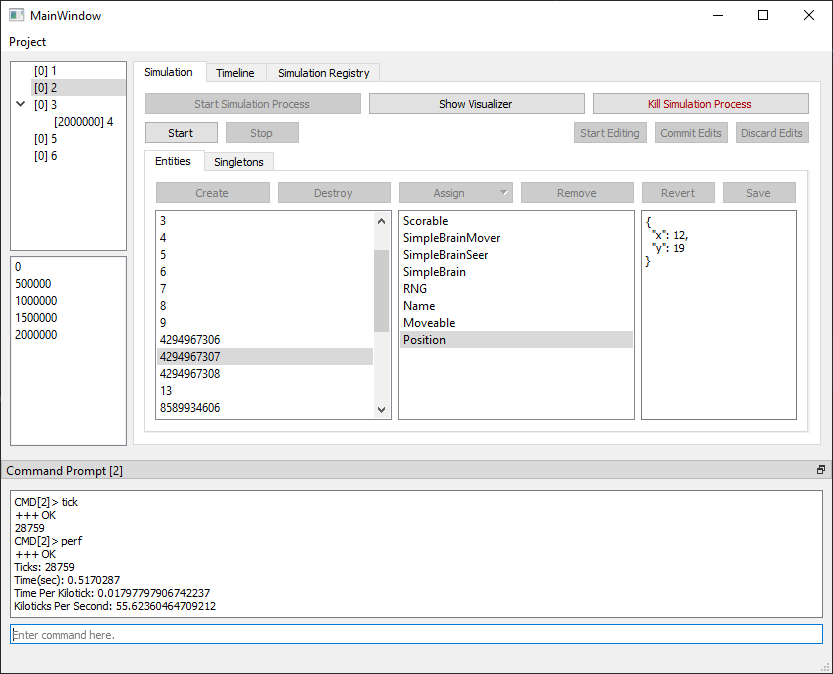Image resolution: width=833 pixels, height=674 pixels.
Task: Click the Start button
Action: (181, 133)
